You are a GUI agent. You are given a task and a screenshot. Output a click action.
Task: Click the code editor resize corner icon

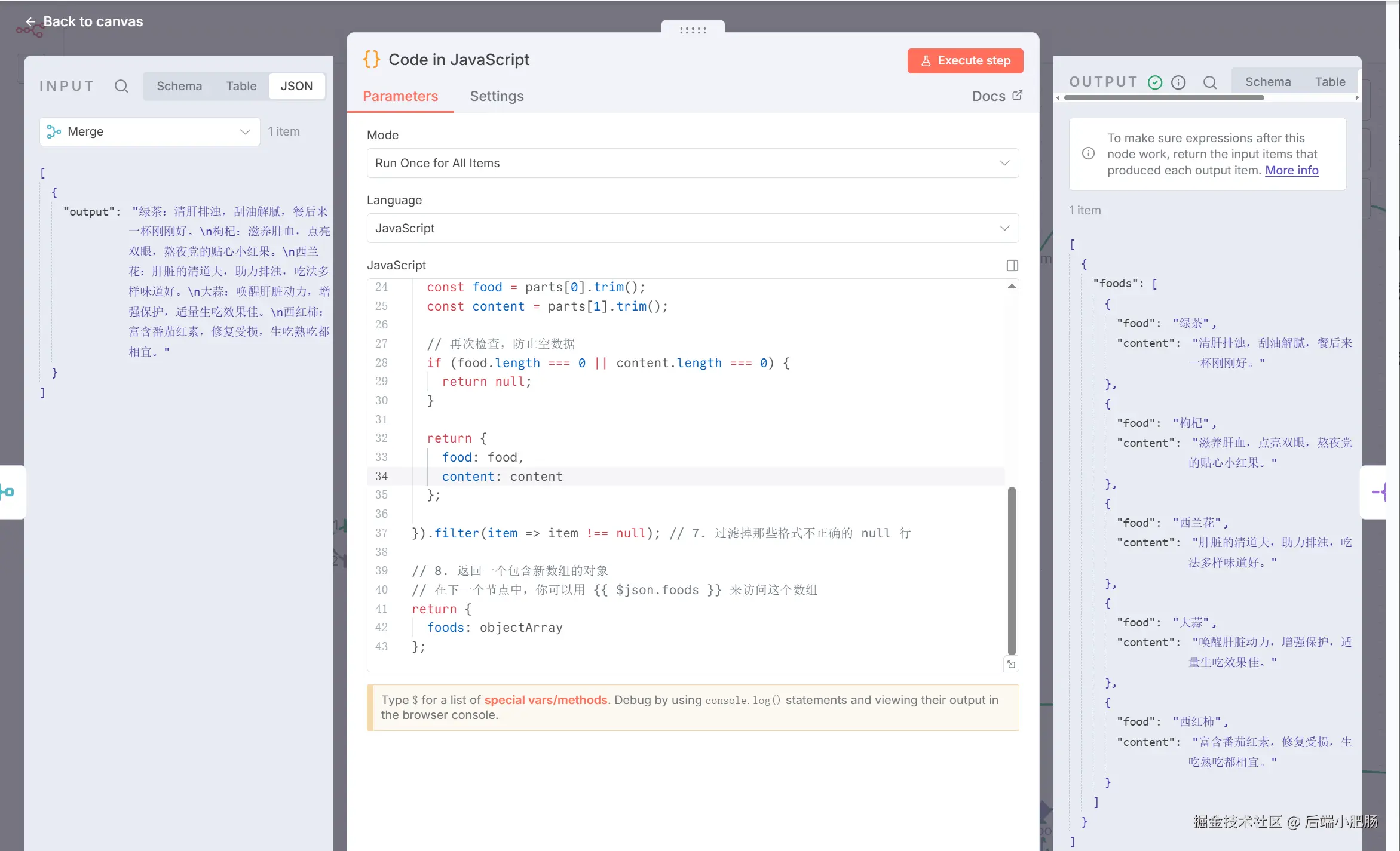(x=1011, y=664)
